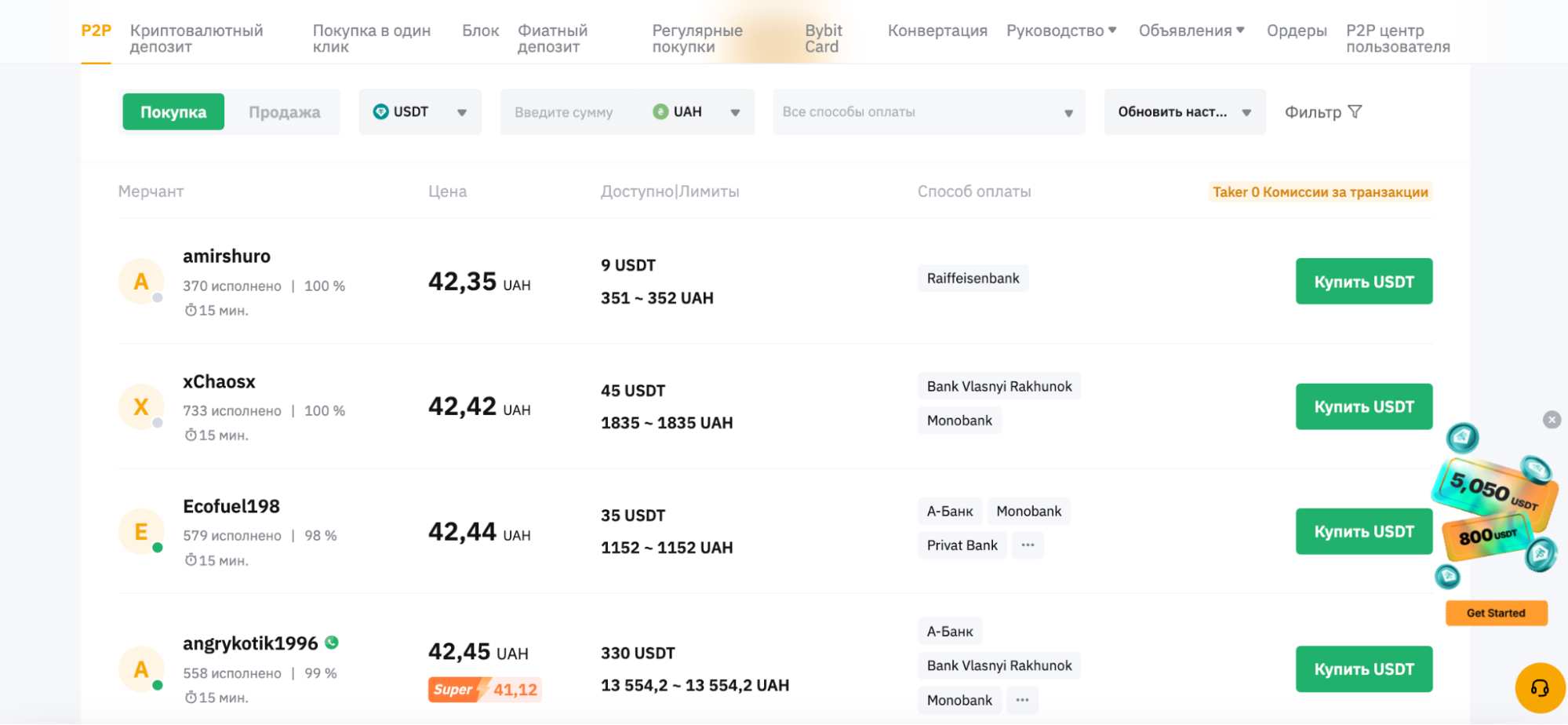The height and width of the screenshot is (725, 1568).
Task: Open merchant name xChaosx
Action: [219, 381]
